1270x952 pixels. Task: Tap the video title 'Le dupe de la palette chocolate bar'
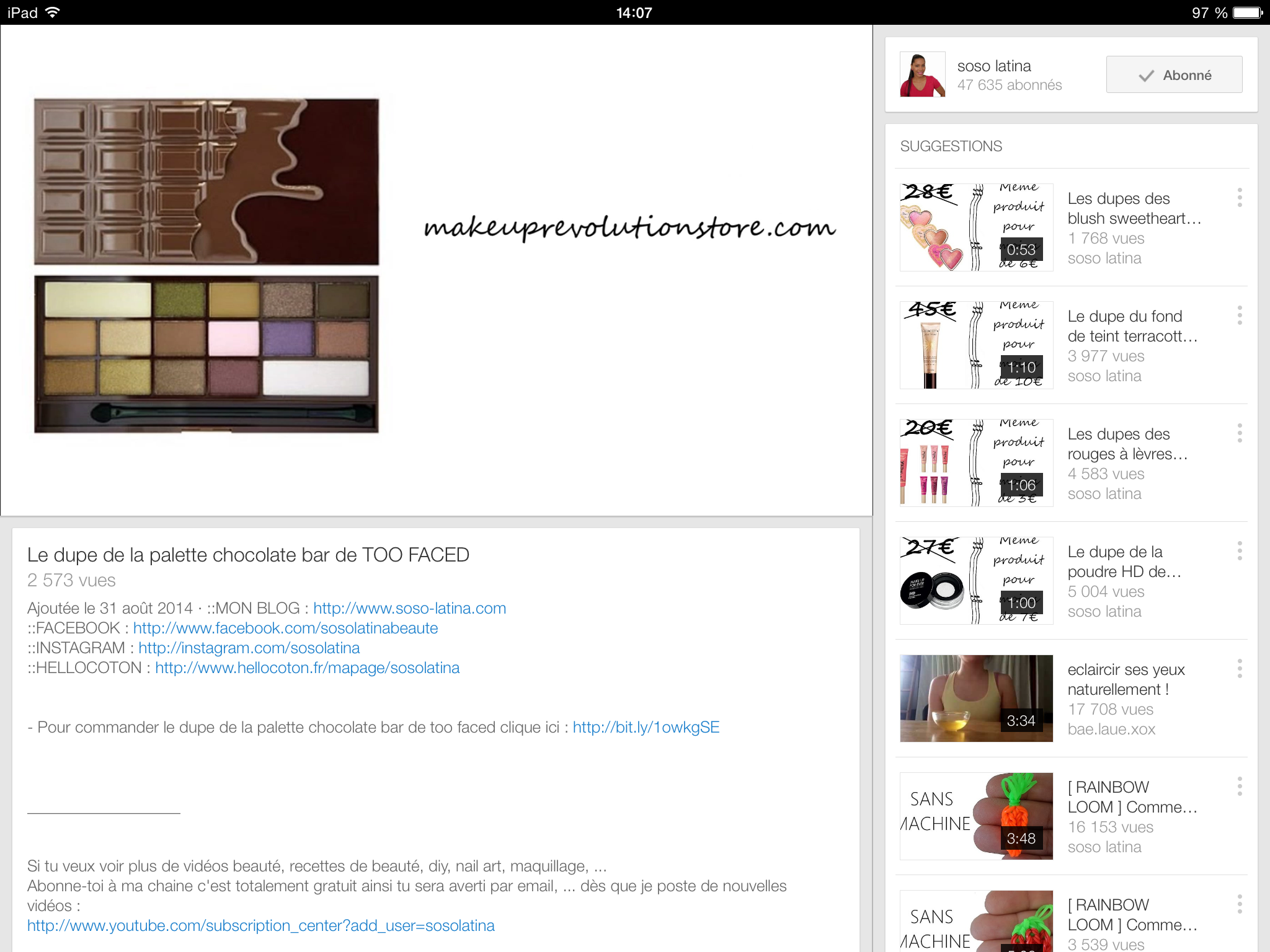[248, 555]
